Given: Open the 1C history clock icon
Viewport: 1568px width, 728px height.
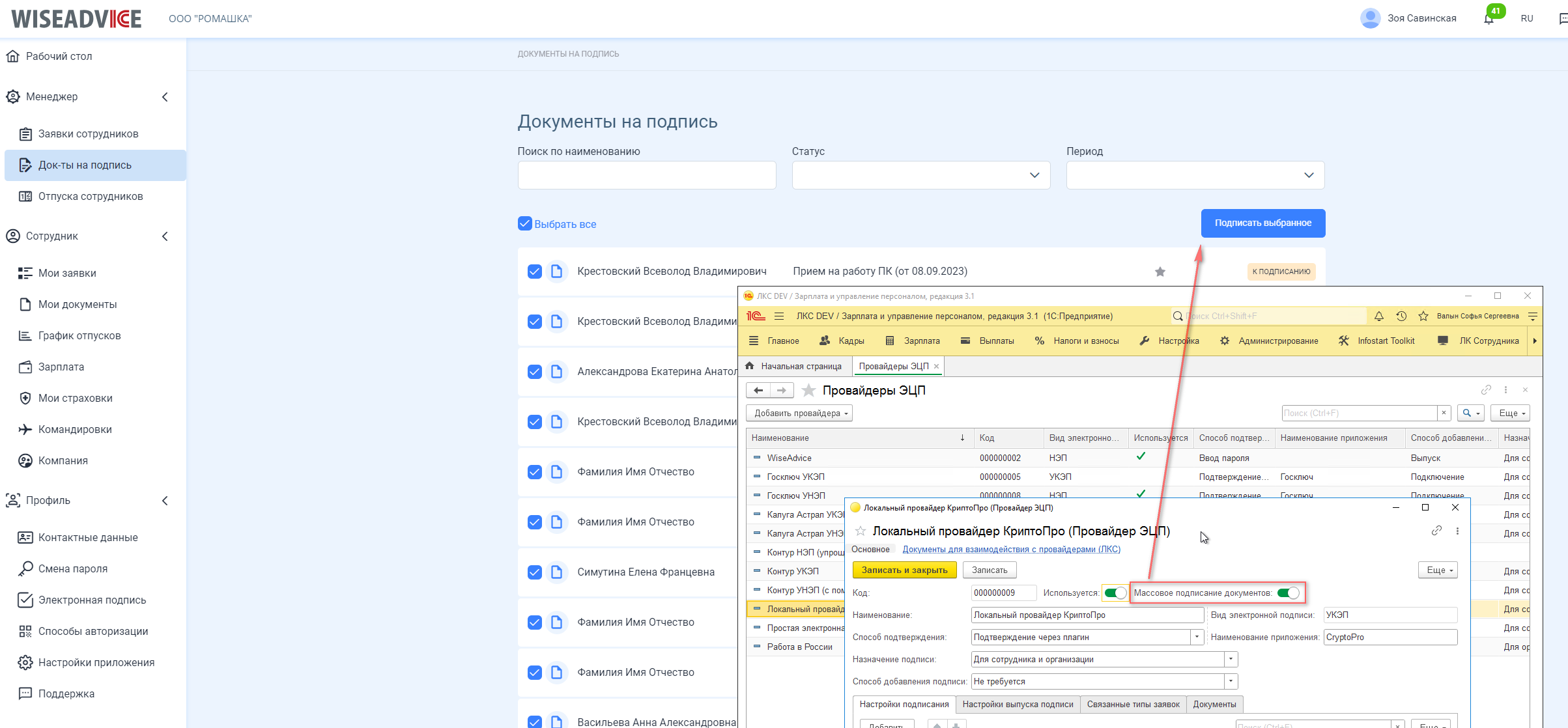Looking at the screenshot, I should click(x=1401, y=316).
